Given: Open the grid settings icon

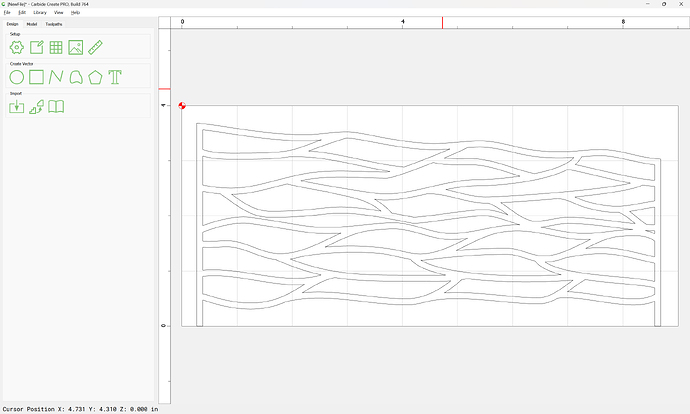Looking at the screenshot, I should (56, 47).
